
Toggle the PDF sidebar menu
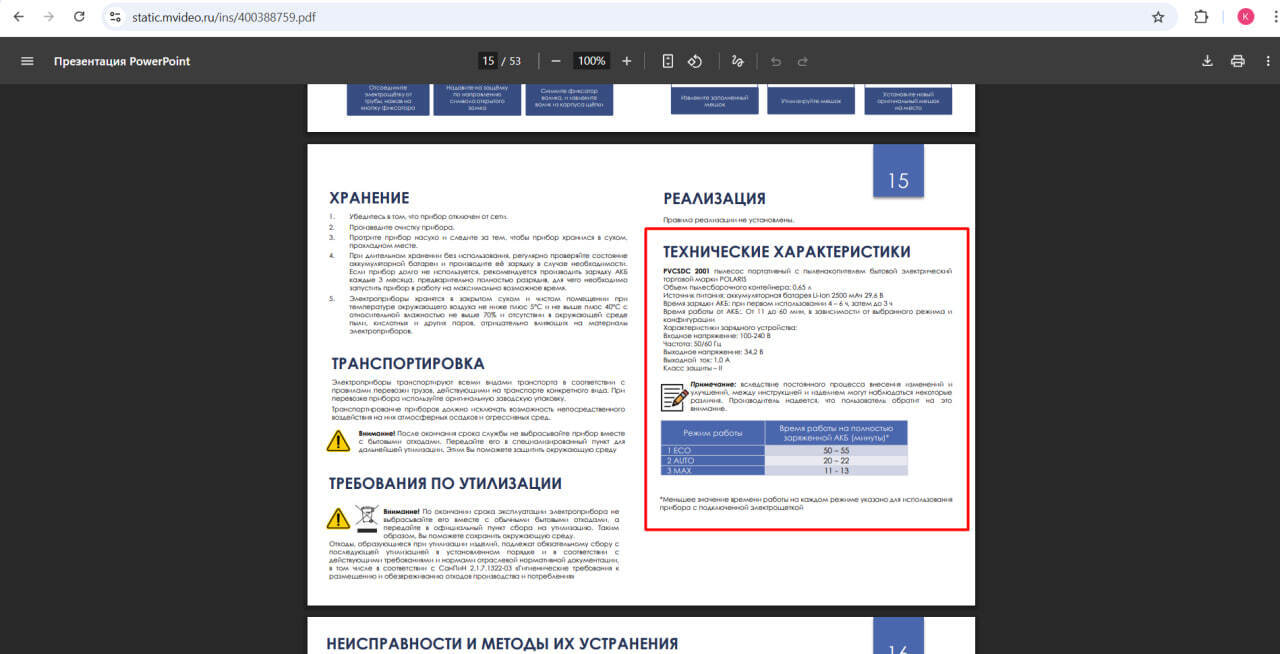pyautogui.click(x=27, y=61)
